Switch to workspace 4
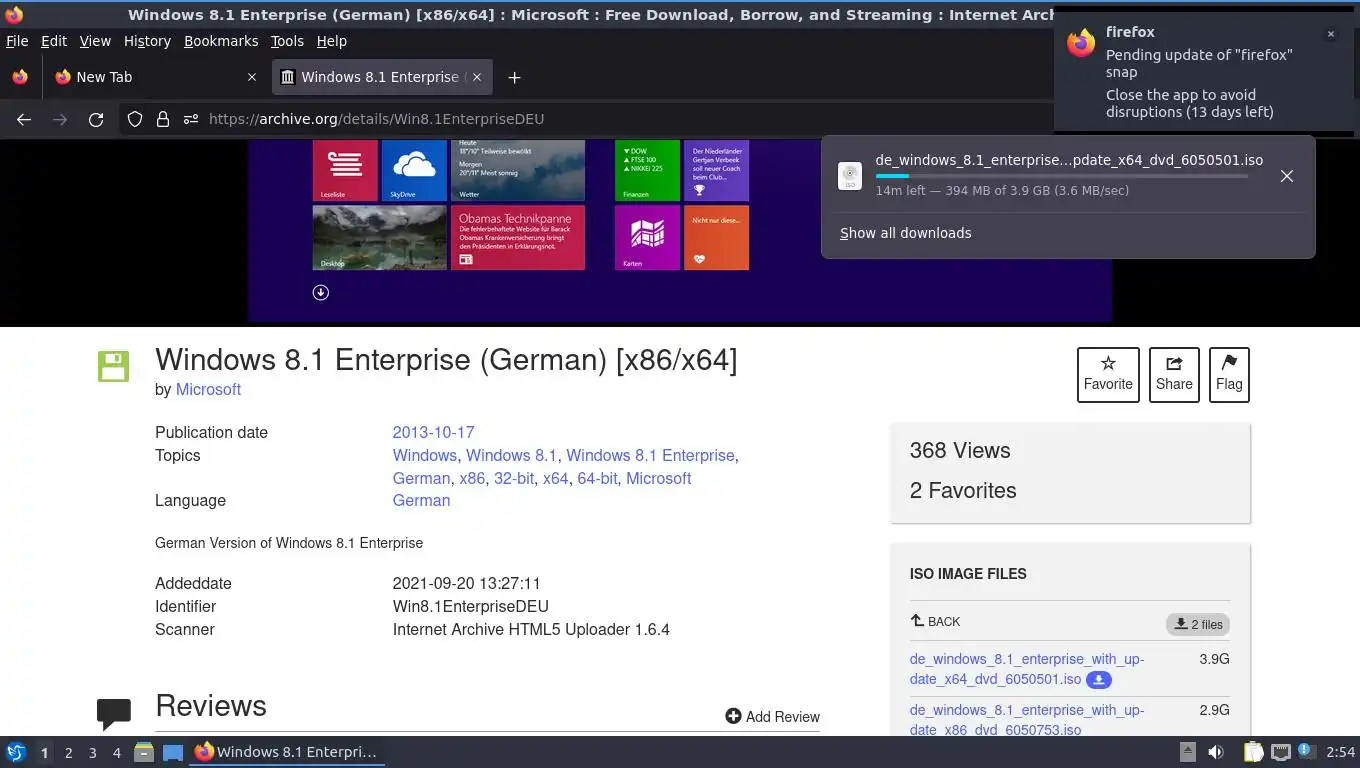1360x768 pixels. click(x=116, y=753)
